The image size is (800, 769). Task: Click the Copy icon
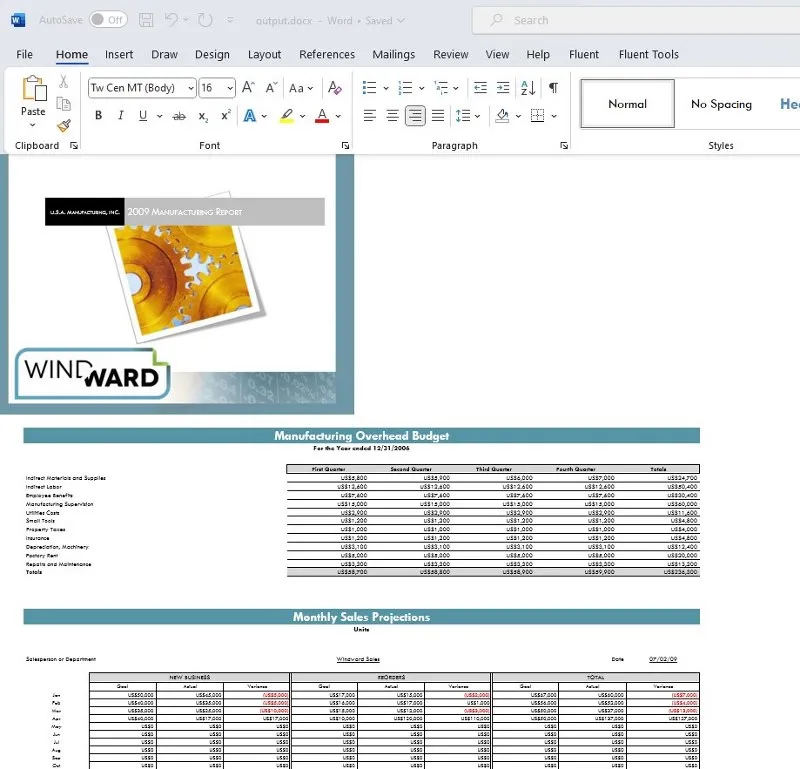click(x=64, y=104)
